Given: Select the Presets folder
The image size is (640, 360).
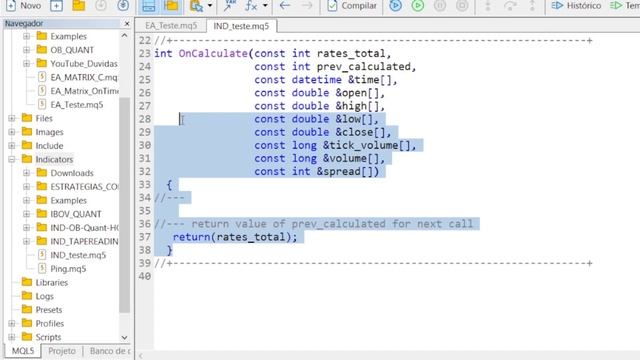Looking at the screenshot, I should tap(49, 310).
